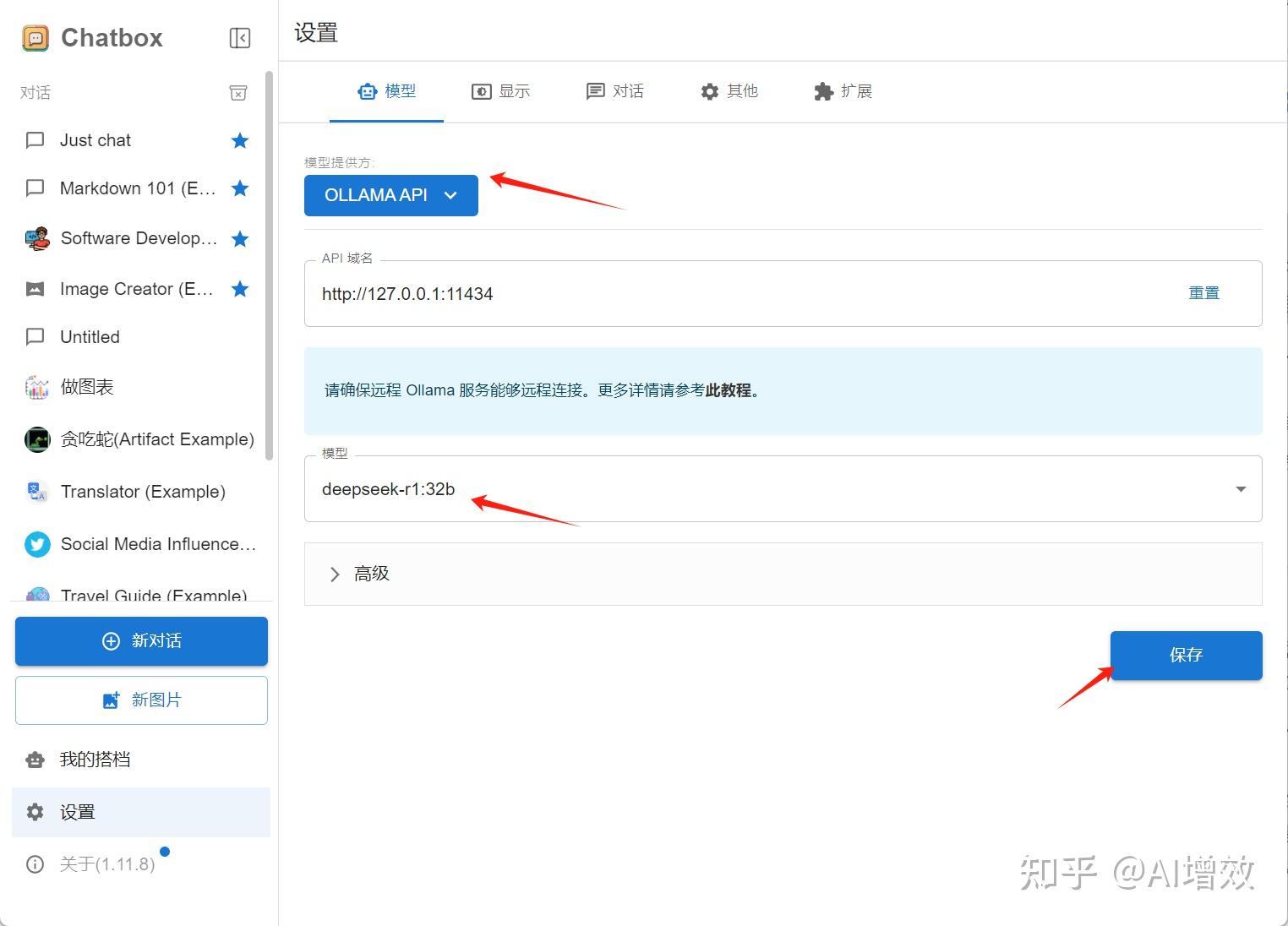The height and width of the screenshot is (926, 1288).
Task: Open 设置 using the gear icon
Action: click(35, 811)
